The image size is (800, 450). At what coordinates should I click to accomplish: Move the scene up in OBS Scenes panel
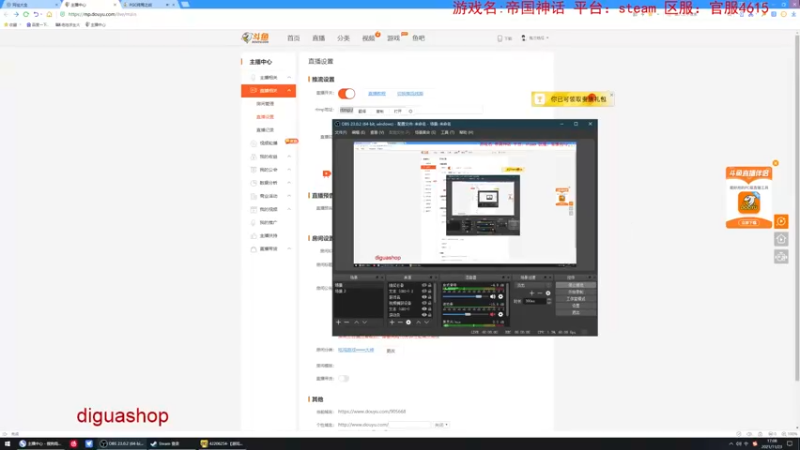[x=356, y=322]
